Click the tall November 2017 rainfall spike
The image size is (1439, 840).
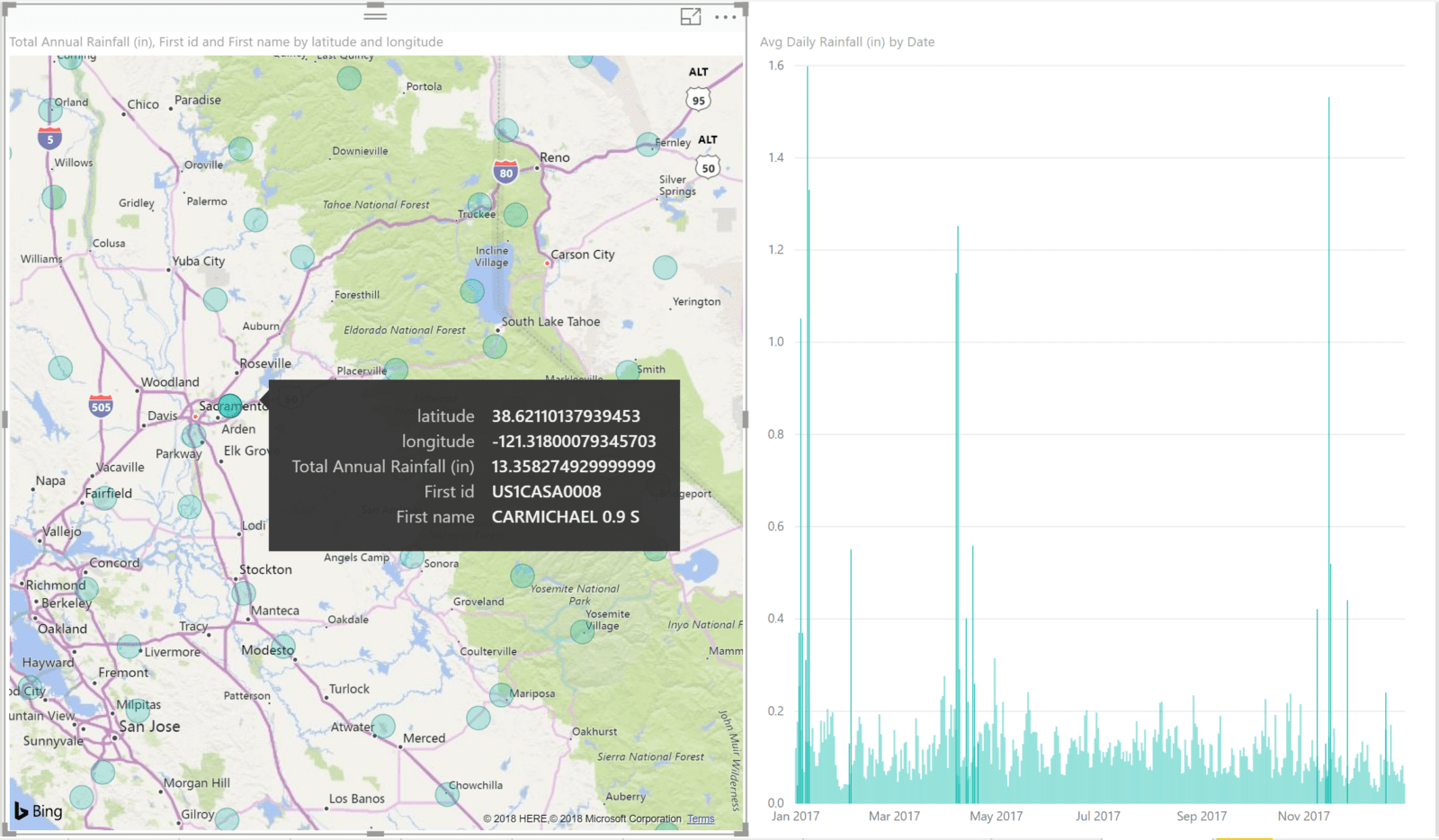point(1329,450)
